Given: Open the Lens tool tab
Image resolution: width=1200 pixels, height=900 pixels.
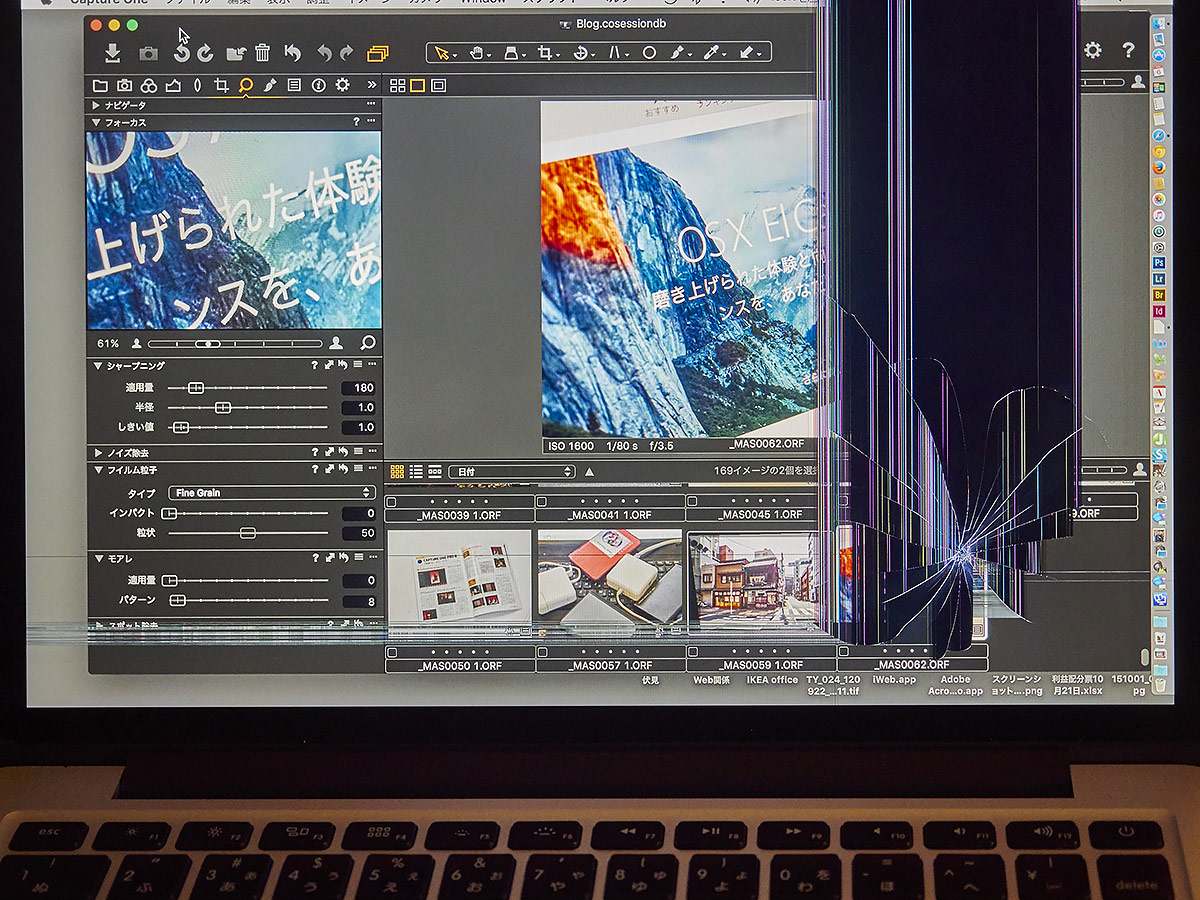Looking at the screenshot, I should (x=197, y=85).
